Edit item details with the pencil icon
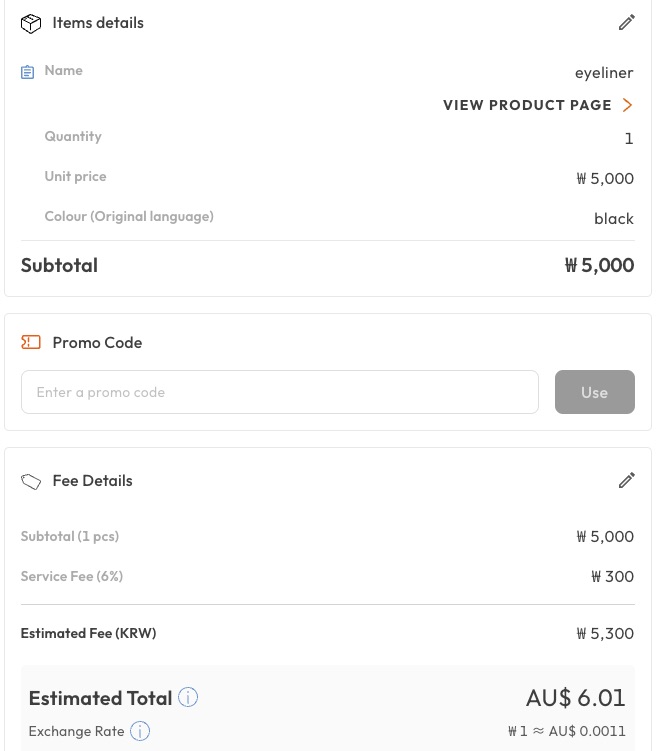Image resolution: width=668 pixels, height=751 pixels. [627, 22]
